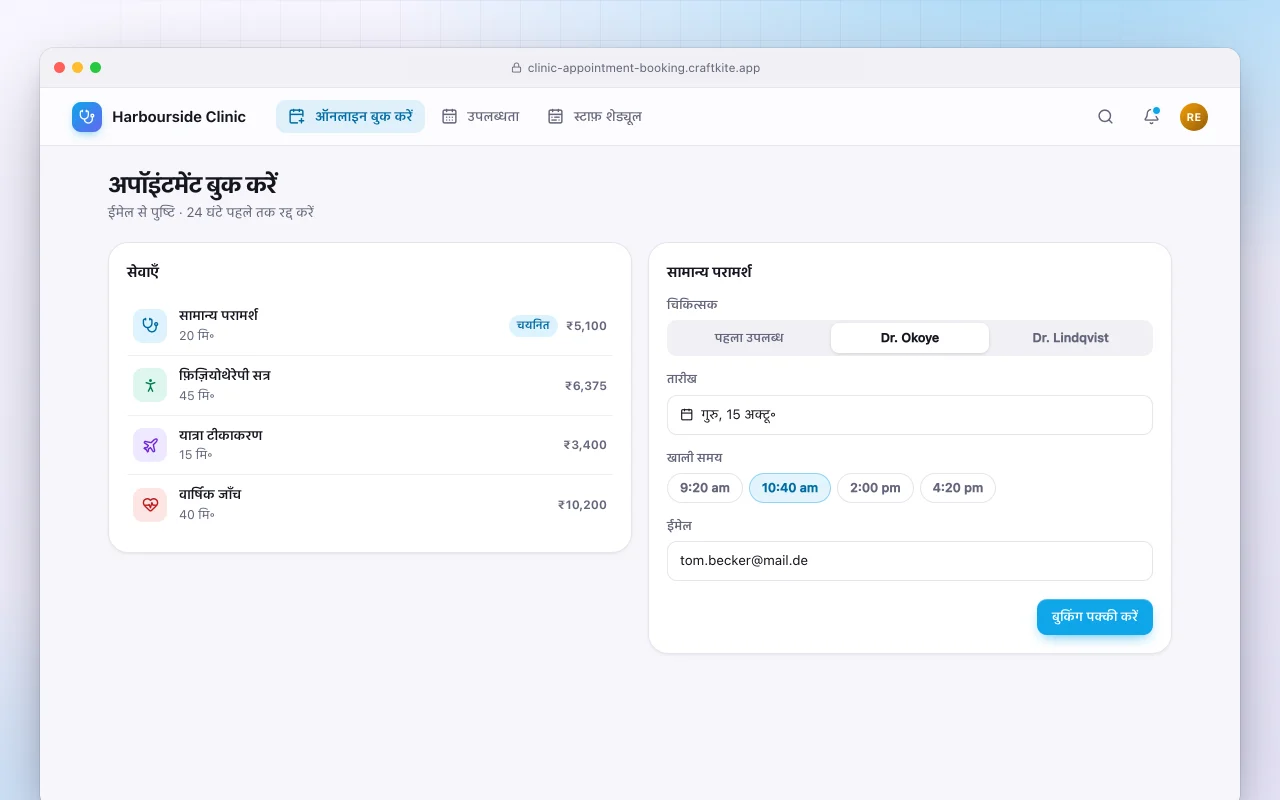Pick the 2:00 pm time slot
The width and height of the screenshot is (1280, 800).
click(x=875, y=488)
